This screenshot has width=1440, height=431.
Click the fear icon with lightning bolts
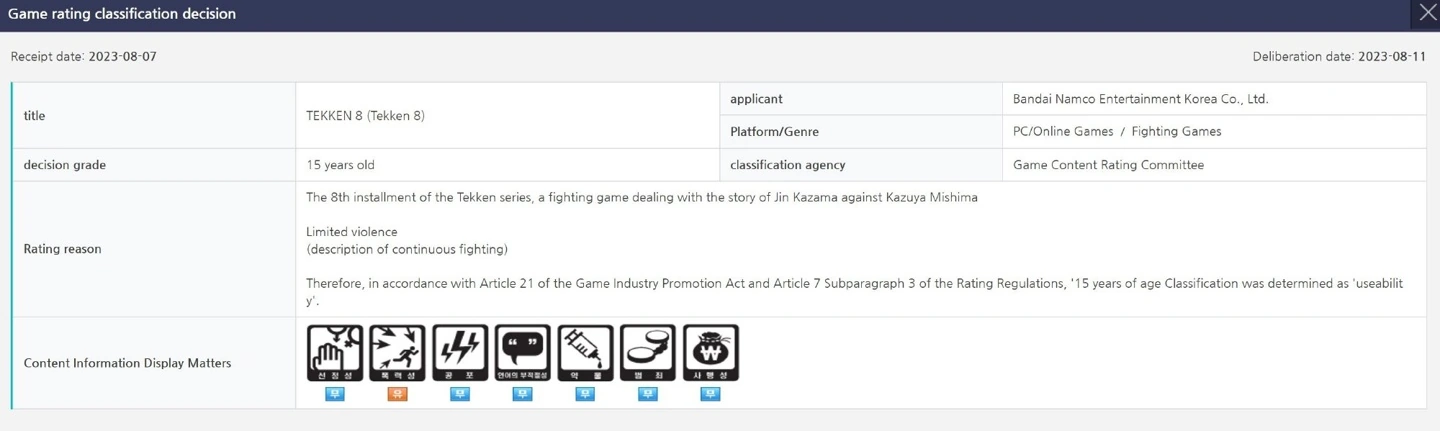point(460,352)
